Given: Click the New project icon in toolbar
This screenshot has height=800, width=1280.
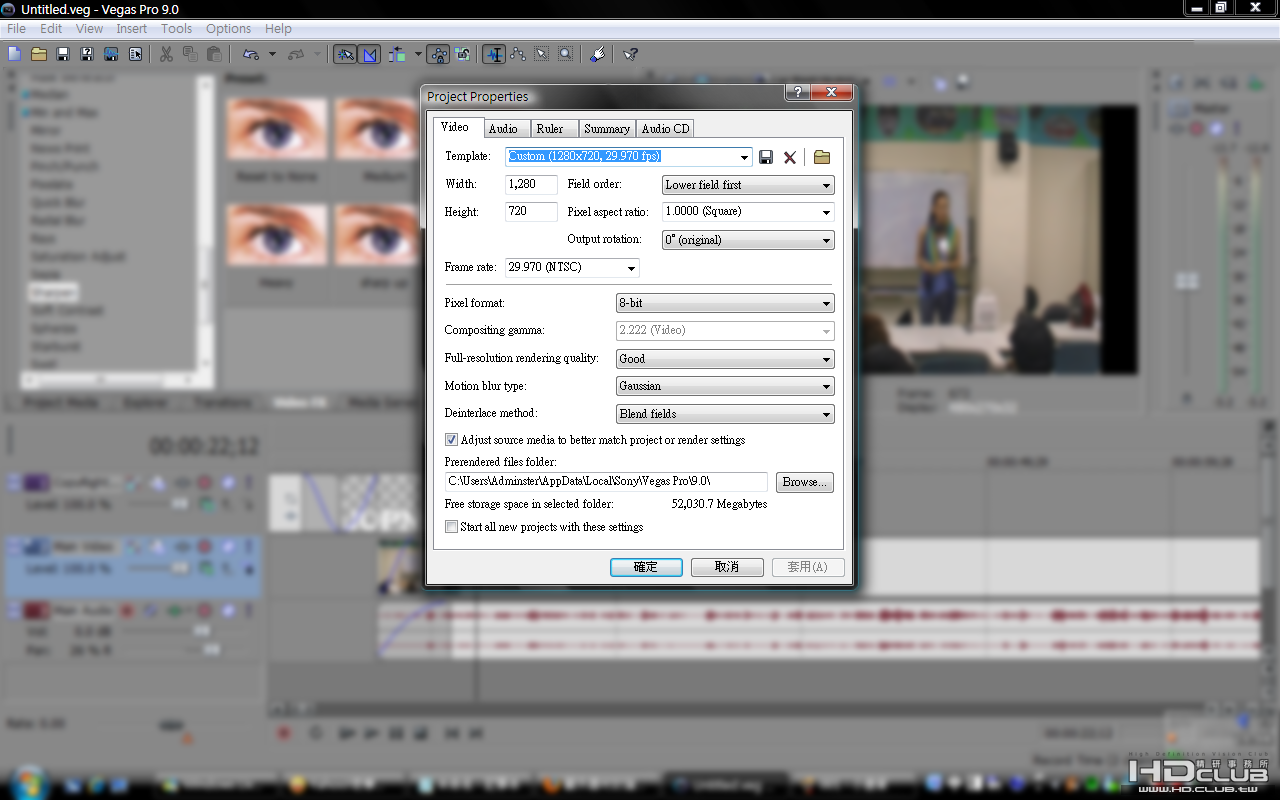Looking at the screenshot, I should pyautogui.click(x=15, y=54).
